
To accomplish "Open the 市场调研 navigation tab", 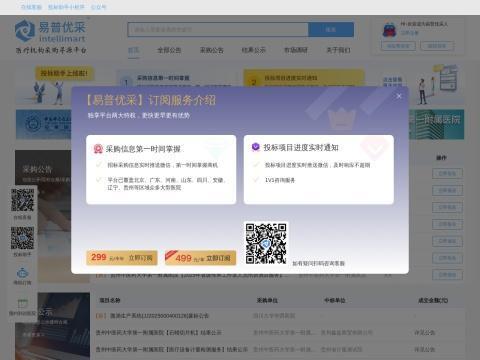I will [x=296, y=50].
